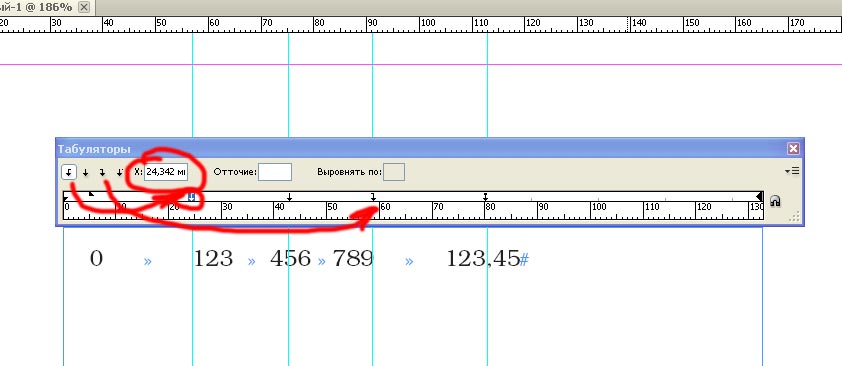This screenshot has height=366, width=842.
Task: Click the number 123,45 in the text
Action: [483, 259]
